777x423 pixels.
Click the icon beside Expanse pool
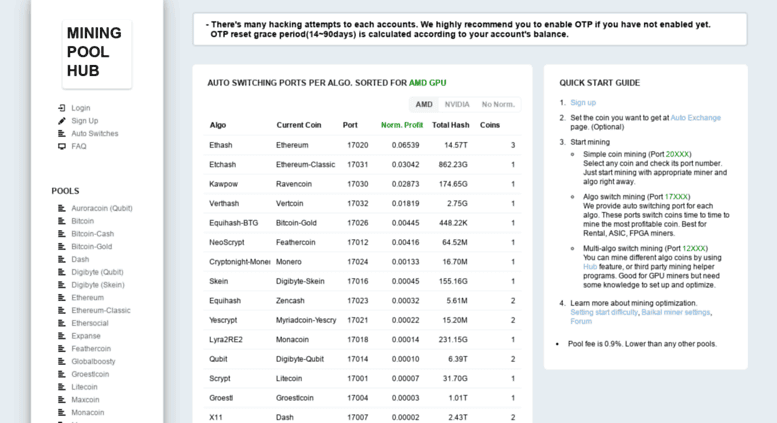point(61,336)
